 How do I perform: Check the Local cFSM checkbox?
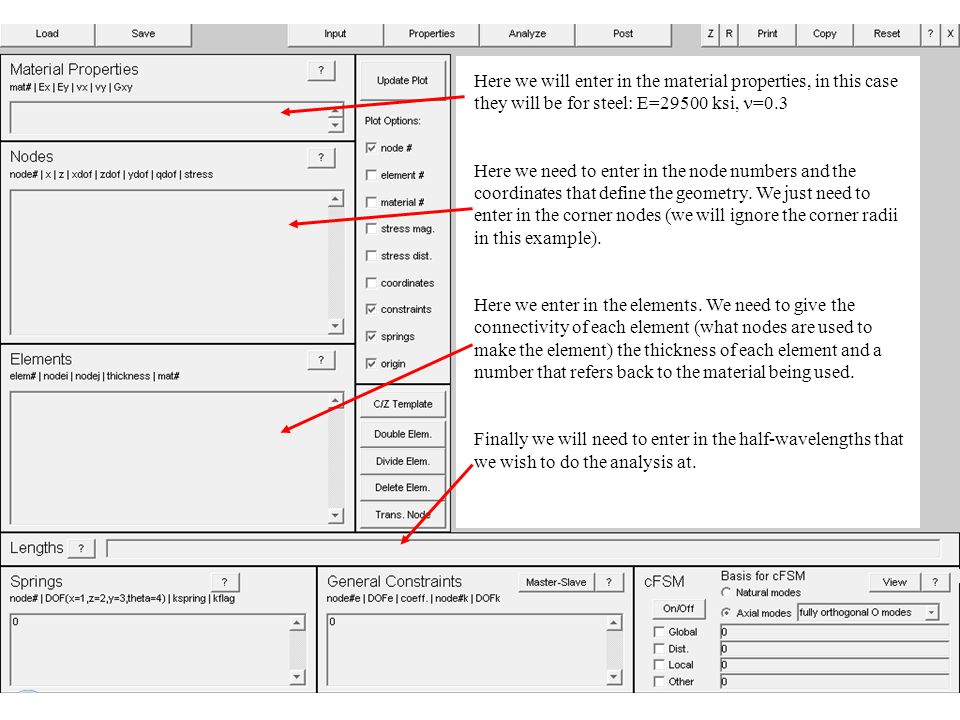pos(659,665)
